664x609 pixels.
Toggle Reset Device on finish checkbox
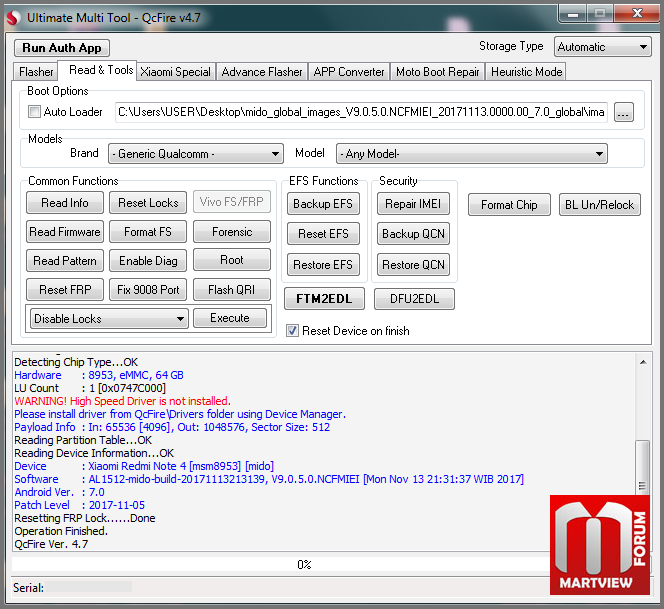click(293, 331)
